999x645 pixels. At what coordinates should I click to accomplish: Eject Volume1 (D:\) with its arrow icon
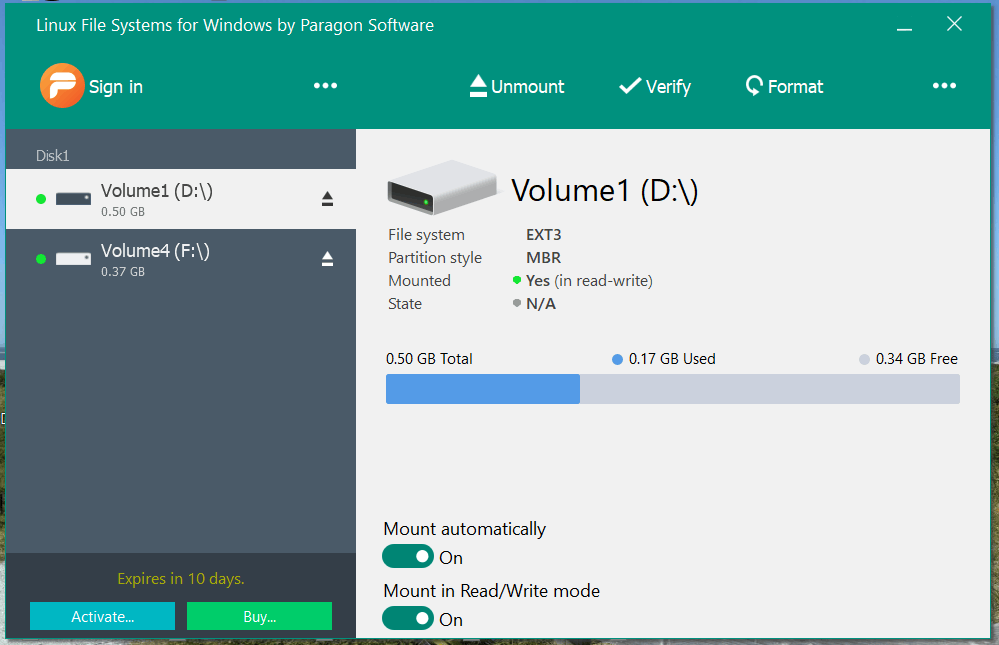[327, 199]
